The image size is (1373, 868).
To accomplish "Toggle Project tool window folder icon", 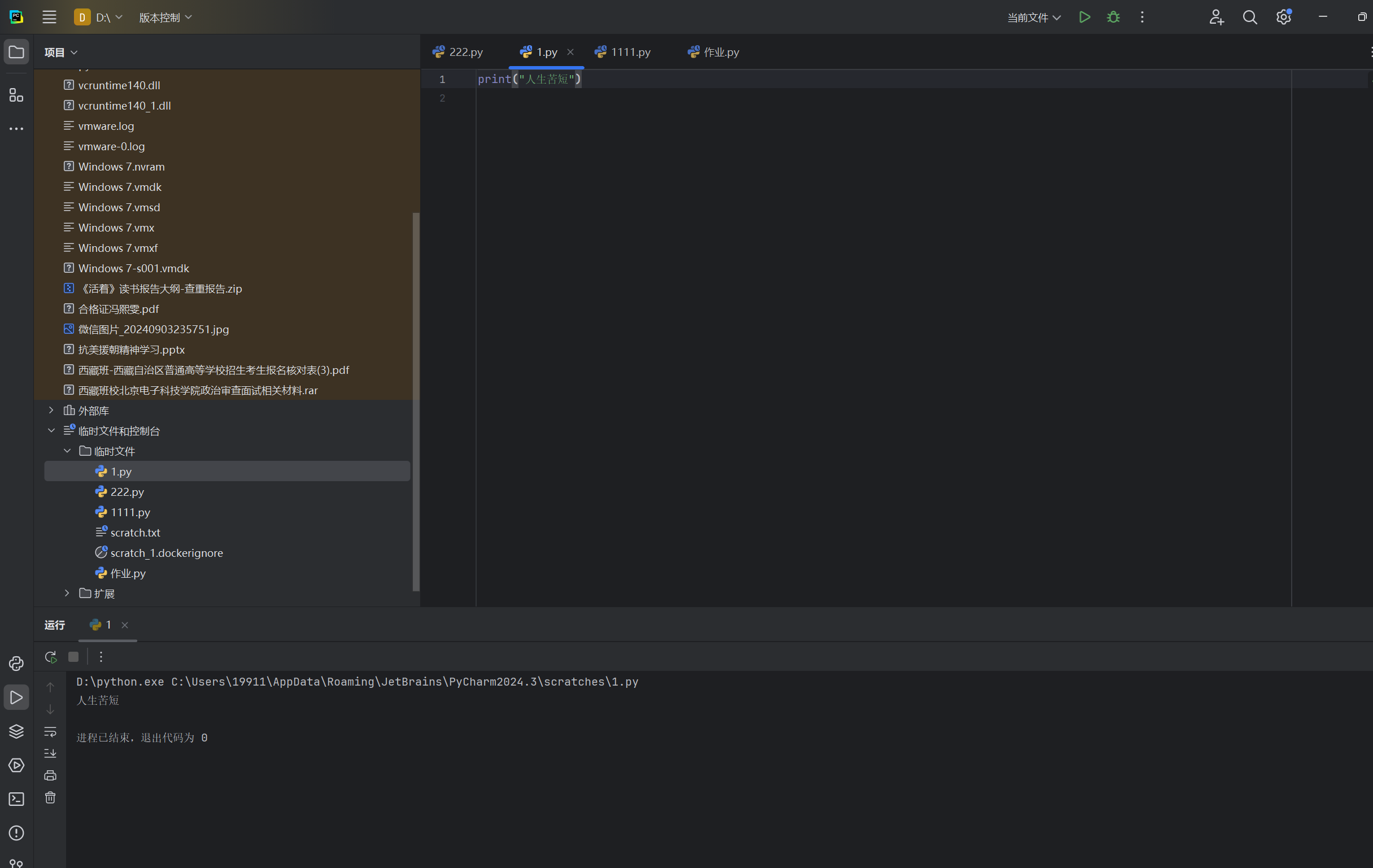I will 16,52.
